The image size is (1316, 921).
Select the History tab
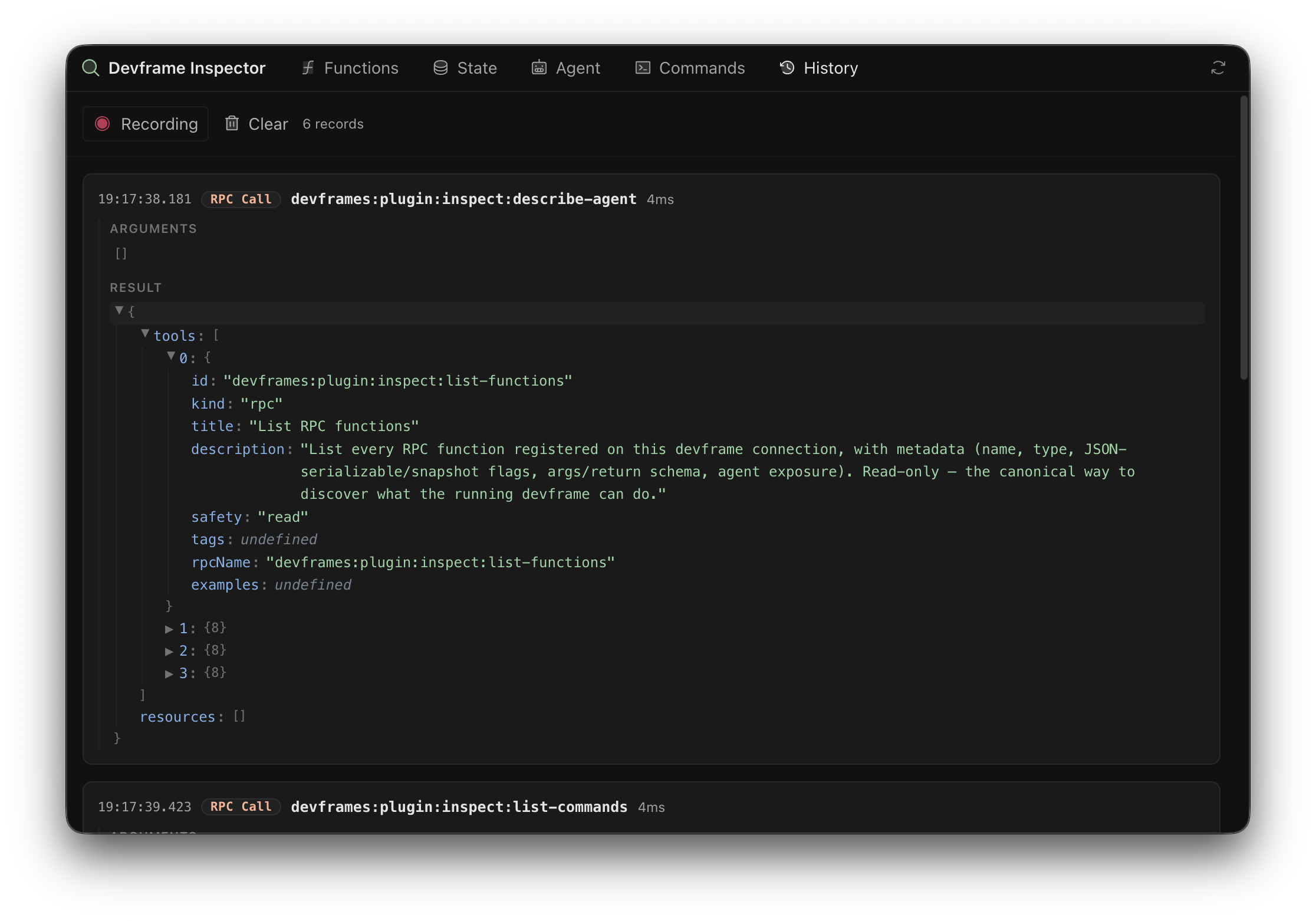[x=819, y=68]
